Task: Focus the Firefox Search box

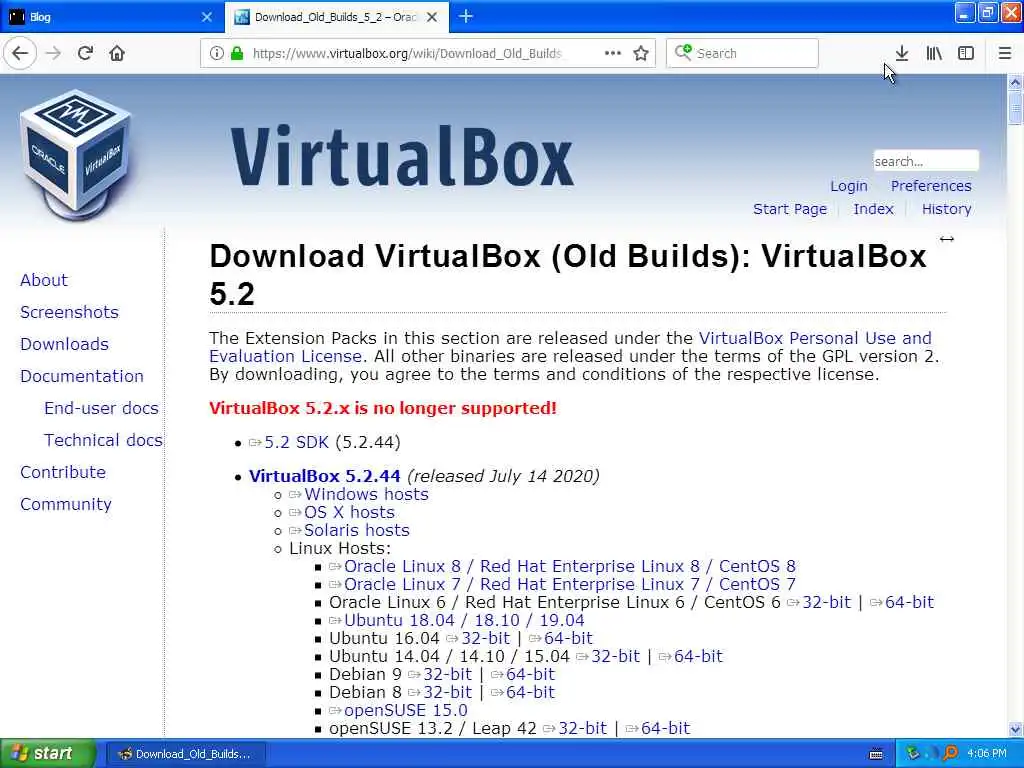Action: [x=742, y=53]
